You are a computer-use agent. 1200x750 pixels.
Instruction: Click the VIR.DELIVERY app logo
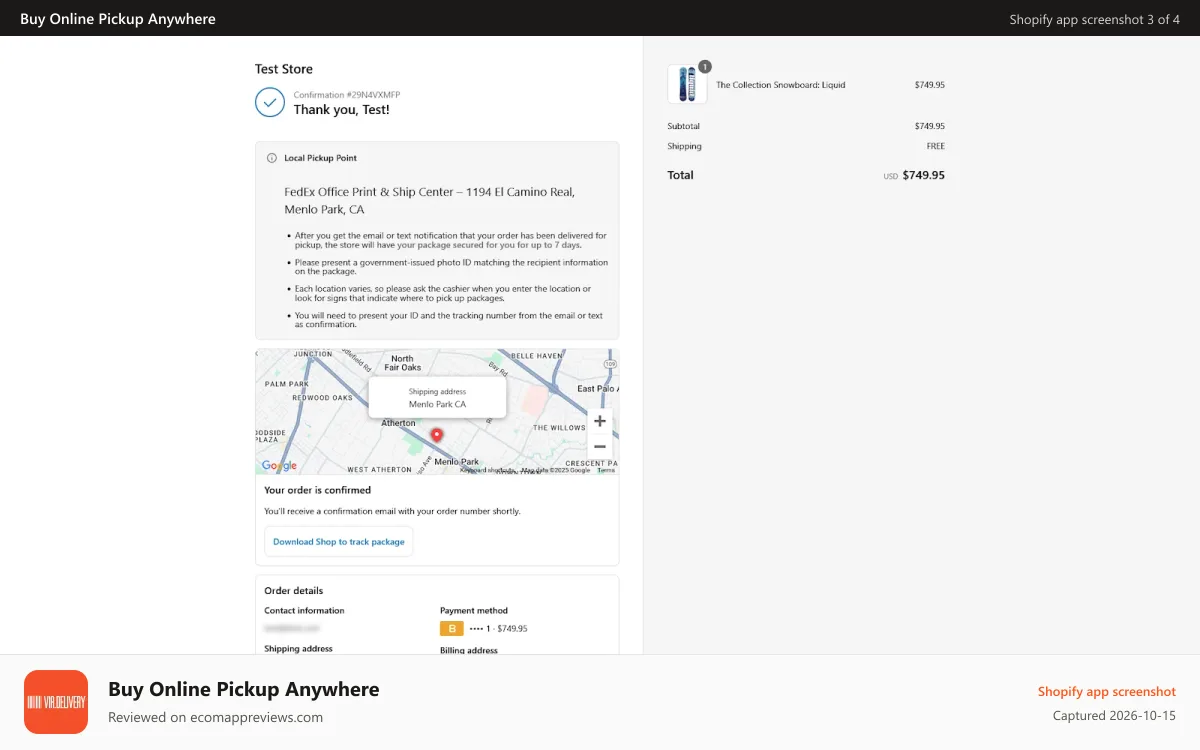[x=56, y=702]
